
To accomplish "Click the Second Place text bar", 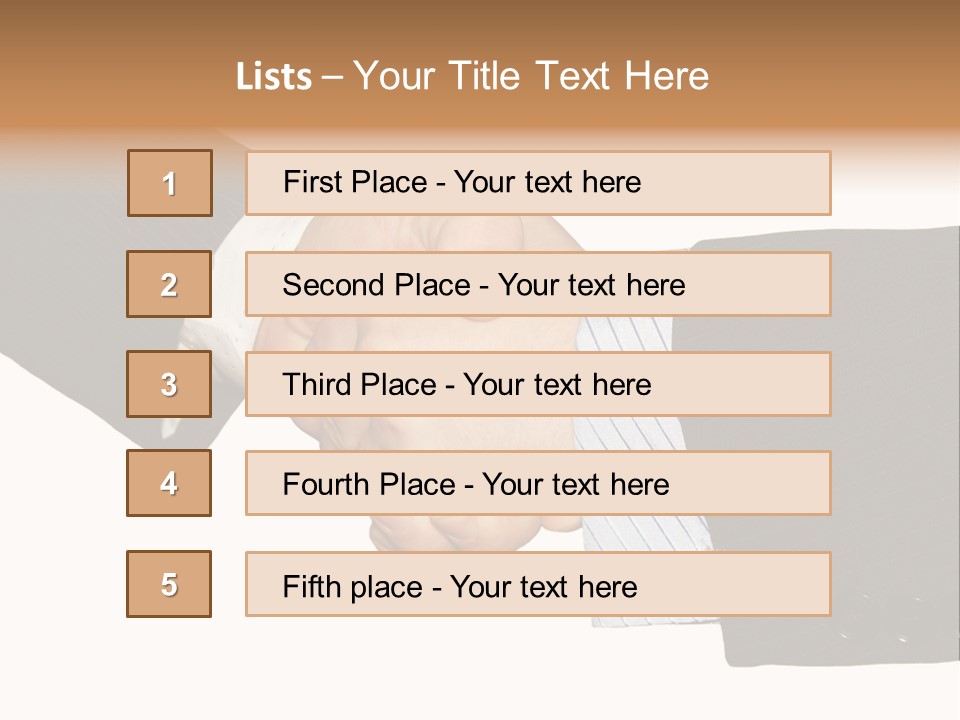I will (538, 284).
